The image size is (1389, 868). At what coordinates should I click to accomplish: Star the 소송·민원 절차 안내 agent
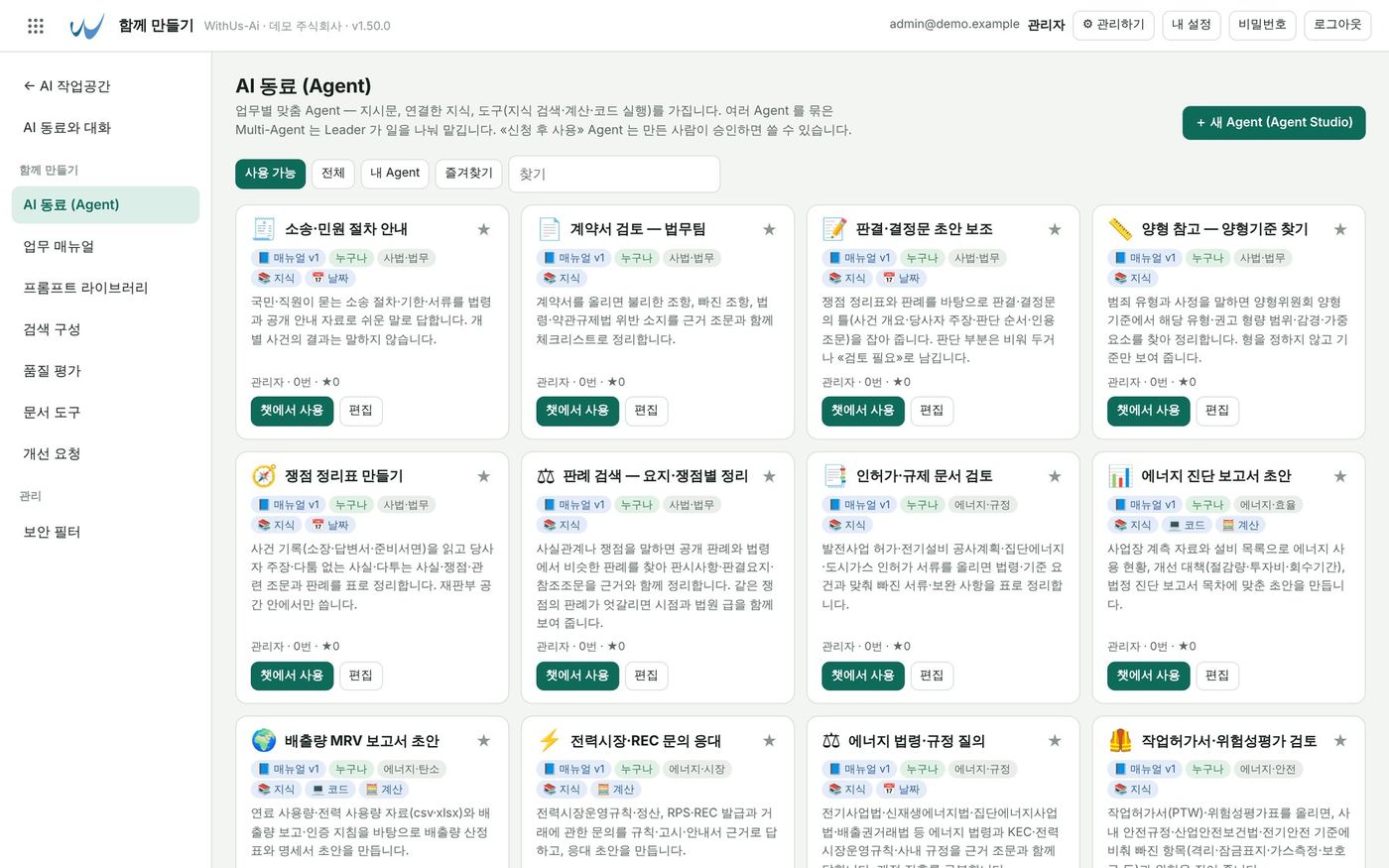point(484,229)
